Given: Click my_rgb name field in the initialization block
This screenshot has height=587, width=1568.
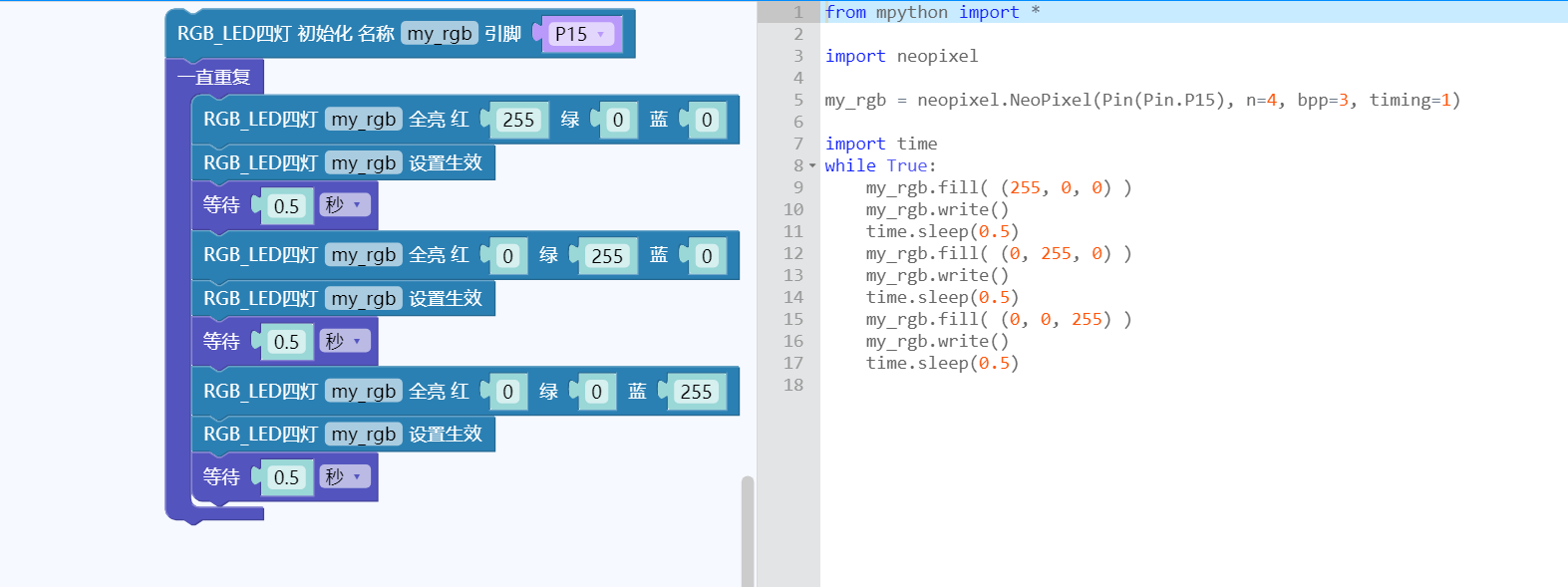Looking at the screenshot, I should coord(439,34).
